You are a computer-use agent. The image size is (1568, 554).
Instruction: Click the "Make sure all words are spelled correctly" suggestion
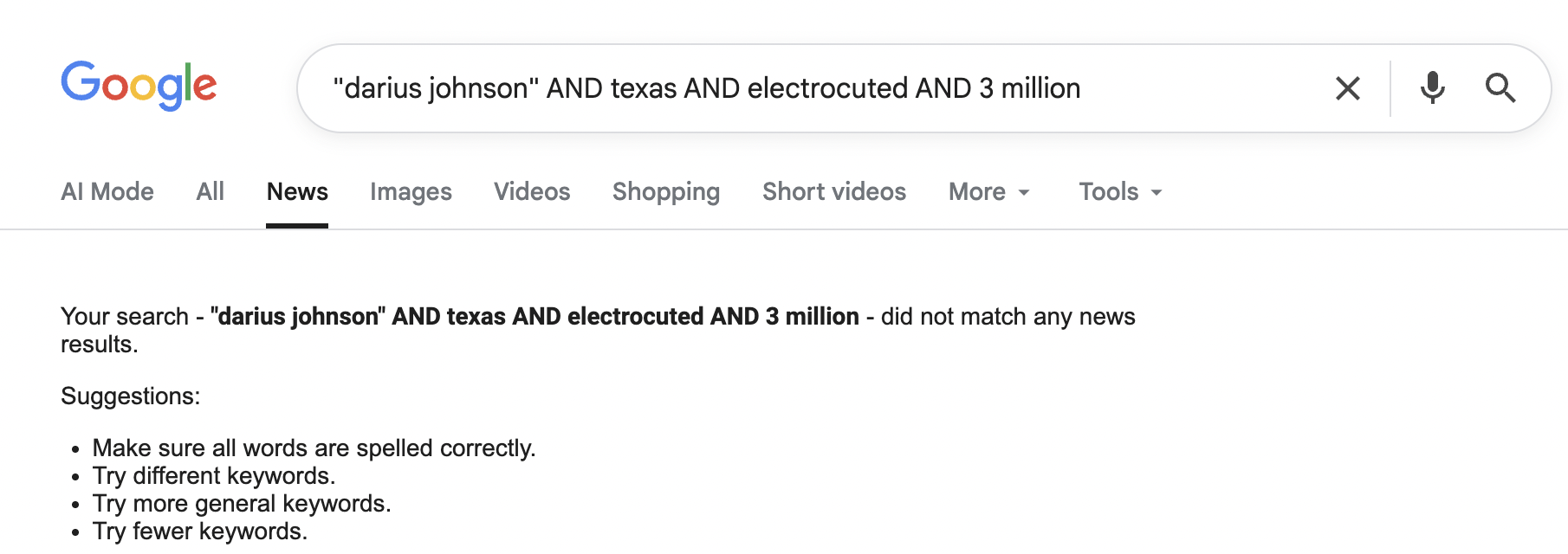pos(314,448)
